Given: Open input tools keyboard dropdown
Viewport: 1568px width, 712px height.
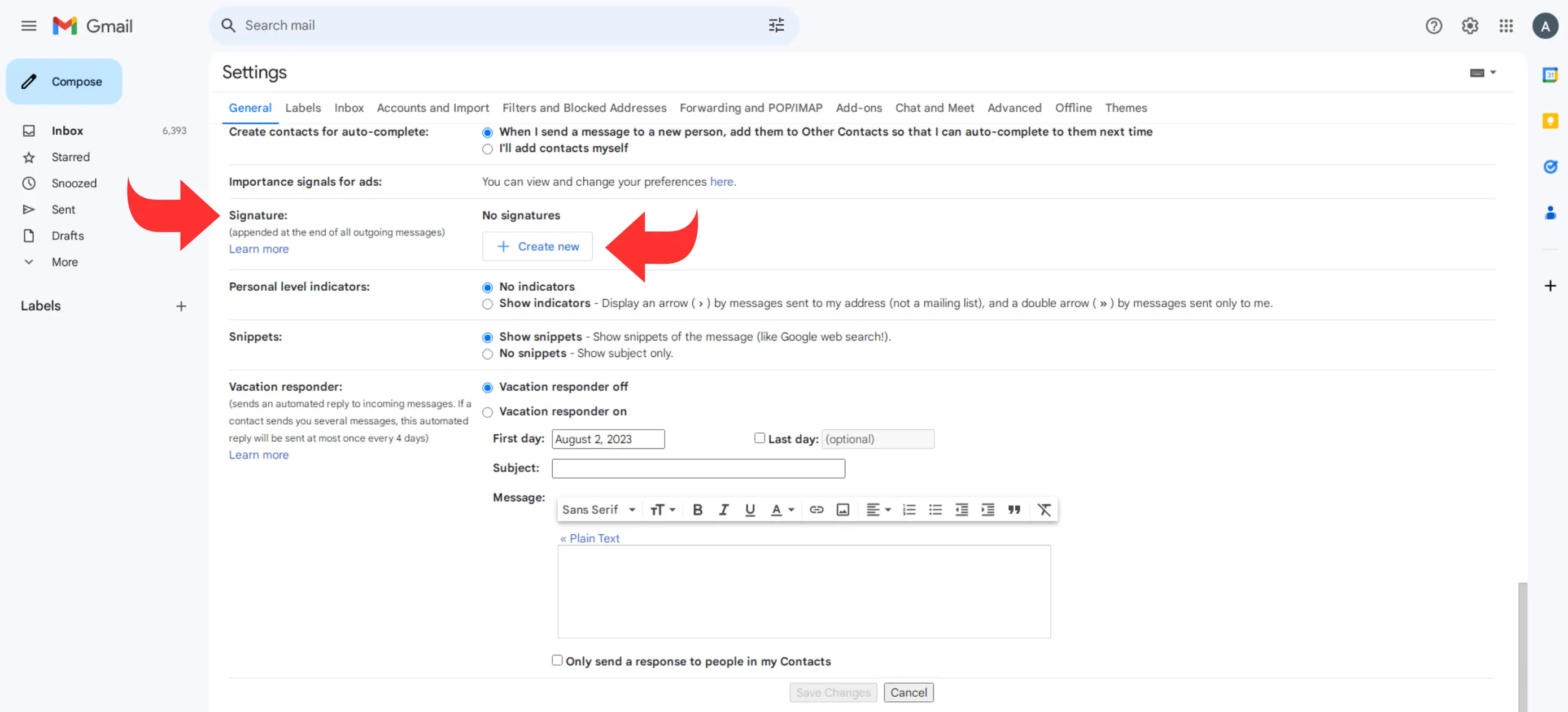Looking at the screenshot, I should (x=1482, y=72).
